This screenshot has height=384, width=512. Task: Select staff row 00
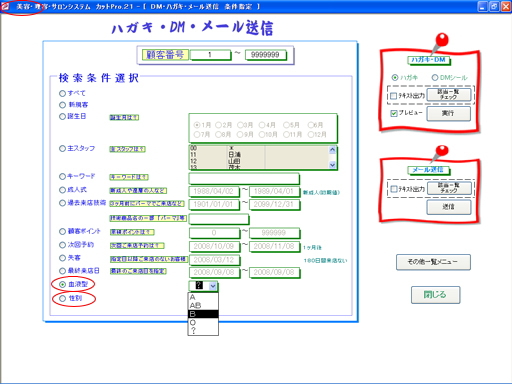tap(259, 148)
